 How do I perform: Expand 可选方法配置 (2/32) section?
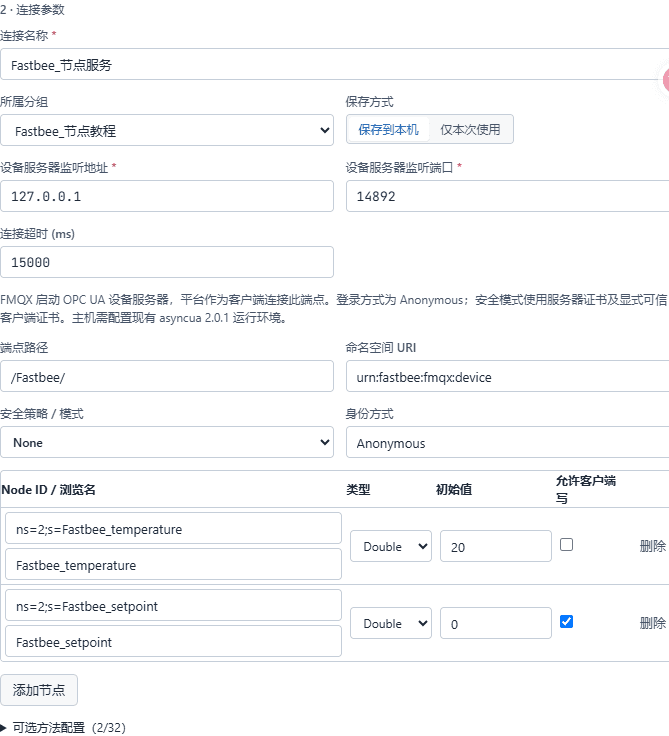click(x=63, y=727)
